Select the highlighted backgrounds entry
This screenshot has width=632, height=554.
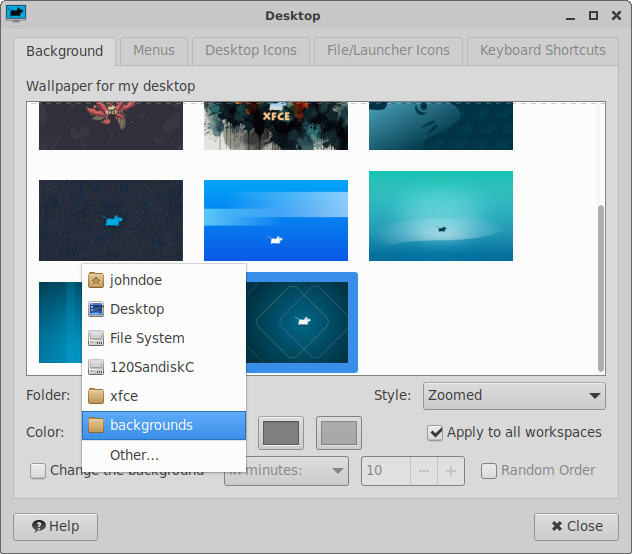coord(164,425)
